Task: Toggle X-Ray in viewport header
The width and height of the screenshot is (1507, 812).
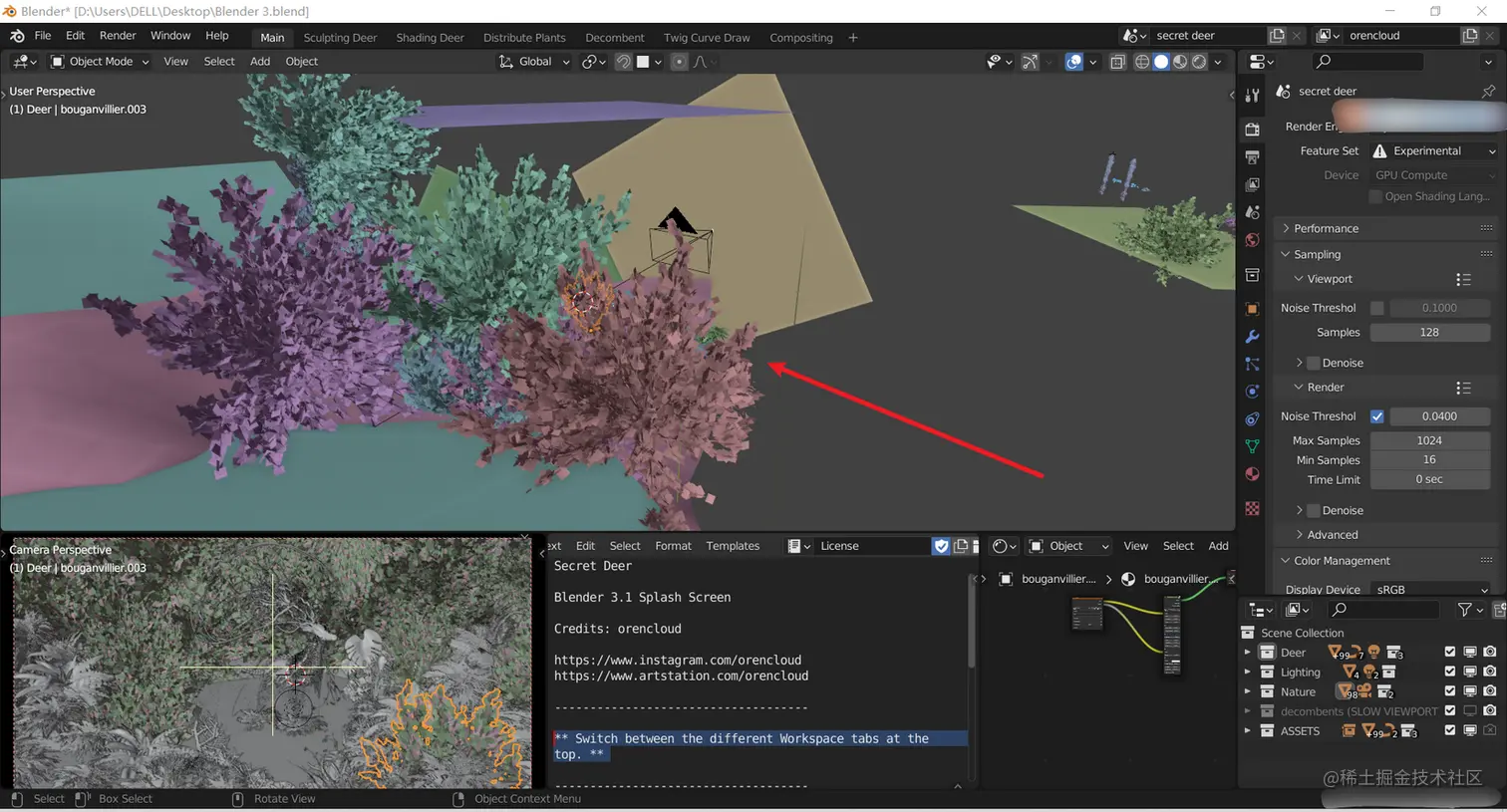Action: click(x=1117, y=62)
